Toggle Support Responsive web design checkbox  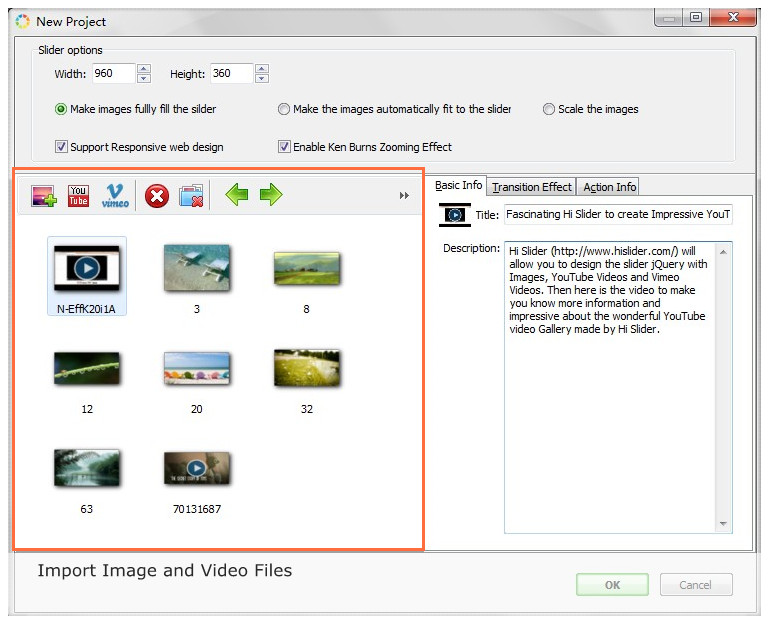pyautogui.click(x=61, y=147)
